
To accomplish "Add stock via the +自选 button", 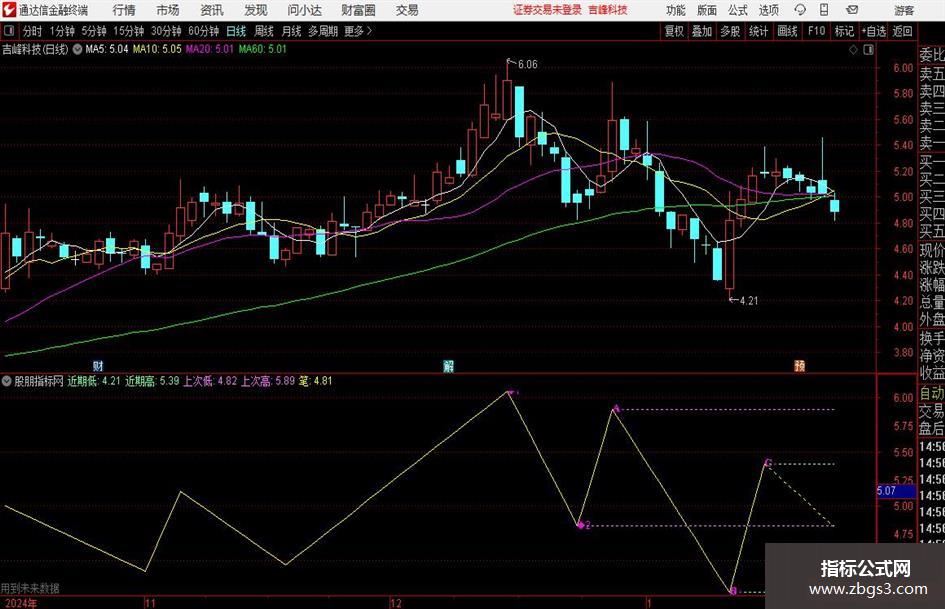I will [x=874, y=31].
